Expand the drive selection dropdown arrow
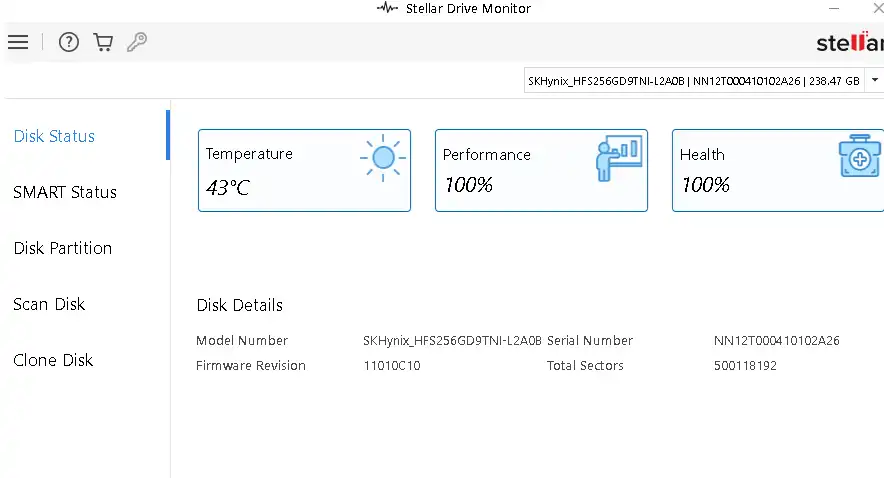 (x=875, y=81)
